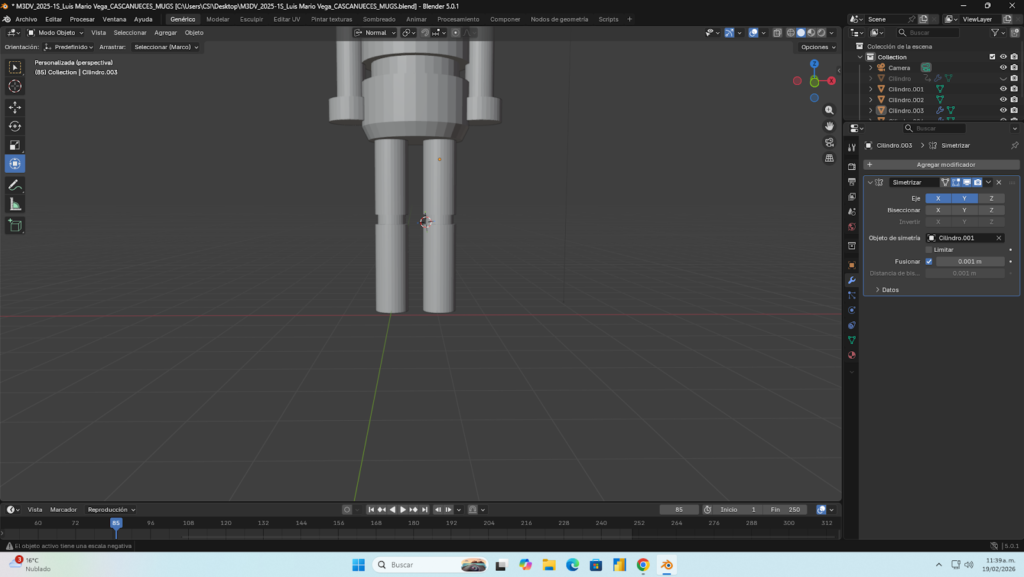Select the Rotate tool
The width and height of the screenshot is (1024, 577).
pyautogui.click(x=15, y=126)
